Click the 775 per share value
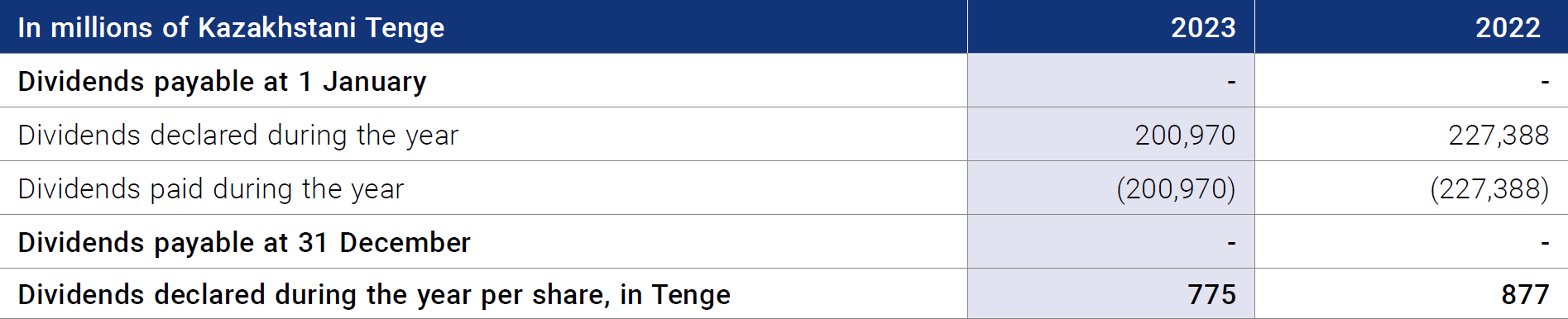 point(1211,294)
